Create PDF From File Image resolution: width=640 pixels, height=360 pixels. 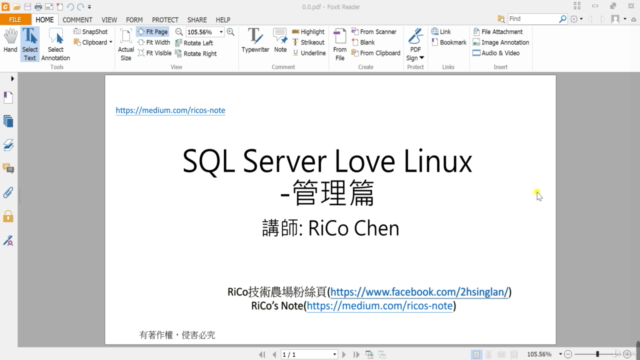point(340,44)
